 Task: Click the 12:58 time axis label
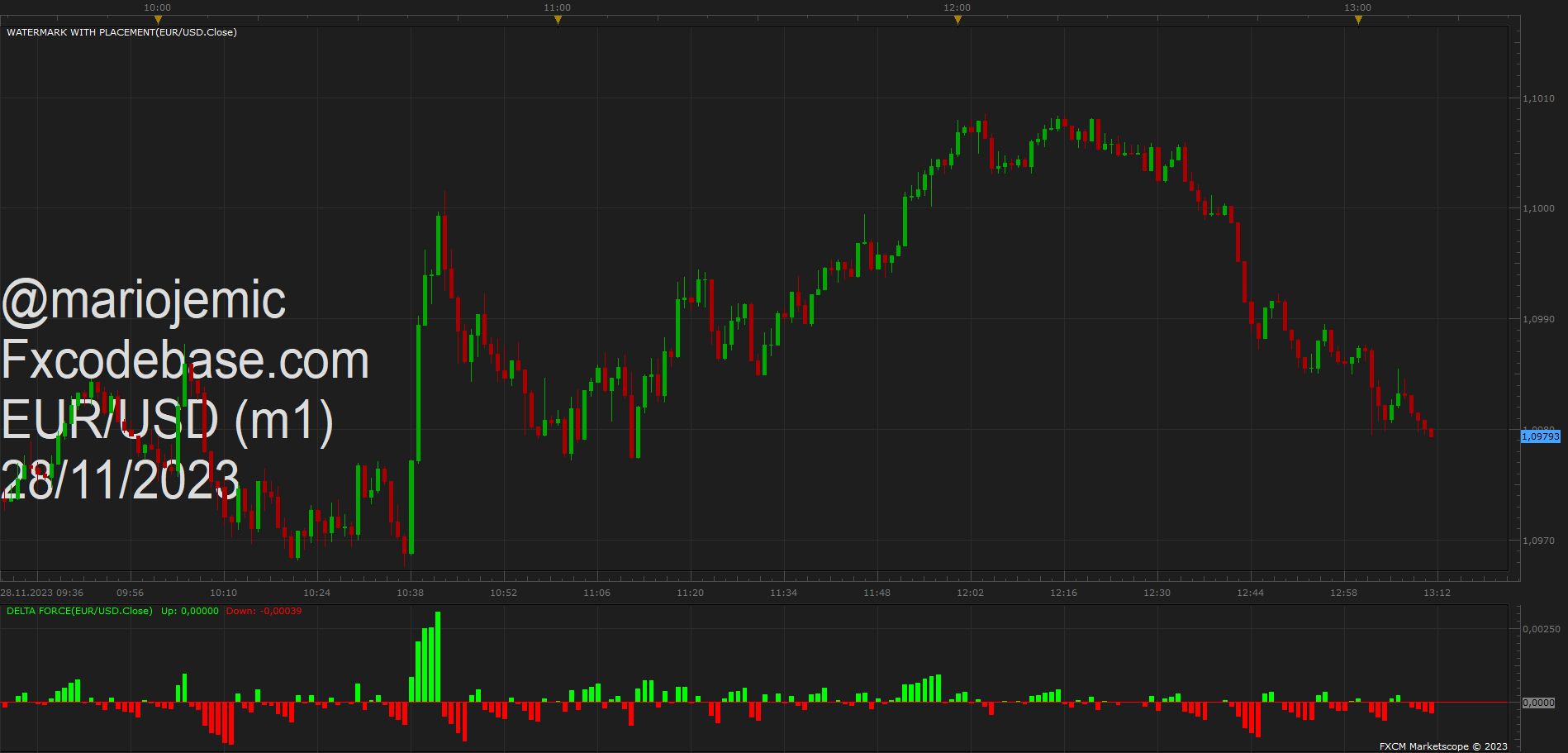click(1343, 593)
